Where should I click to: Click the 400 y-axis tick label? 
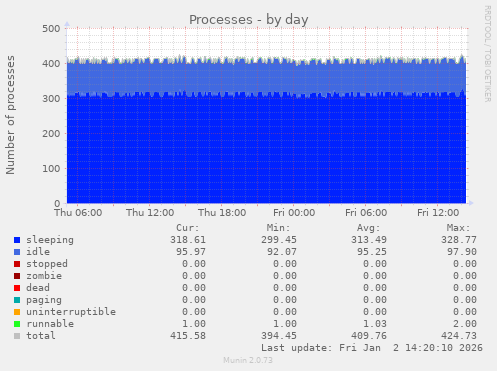[51, 64]
